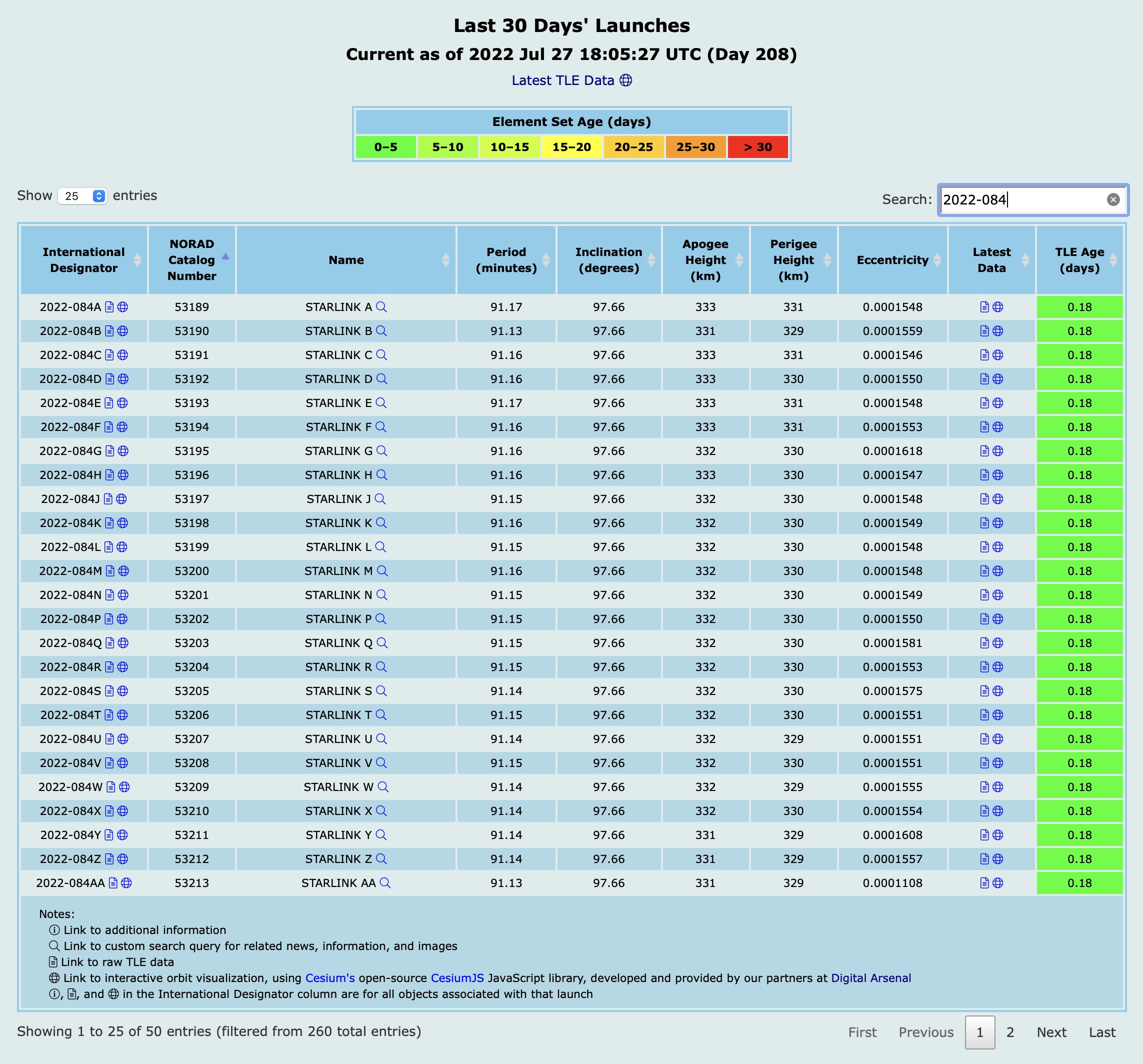Open TLE document icon beside 2022-084Q
The height and width of the screenshot is (1064, 1143).
tap(110, 643)
